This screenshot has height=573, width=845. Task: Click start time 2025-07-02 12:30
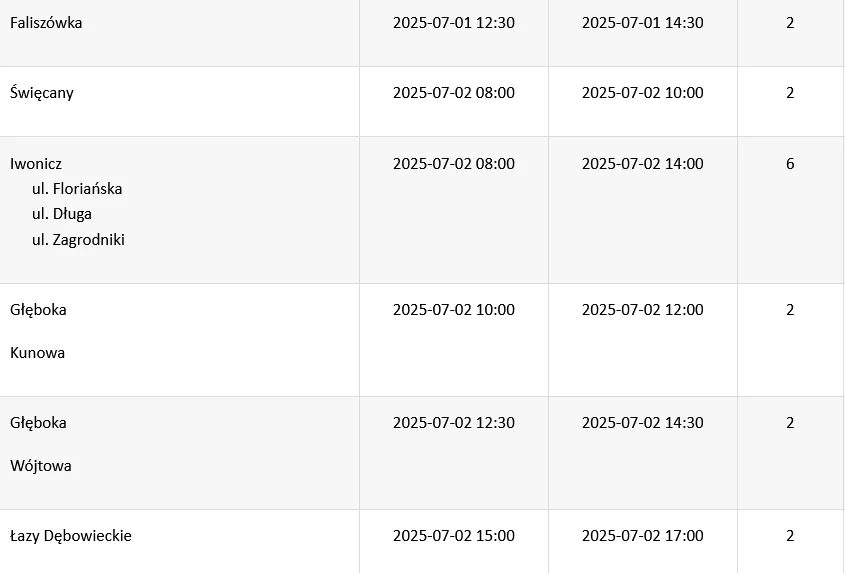[x=454, y=423]
